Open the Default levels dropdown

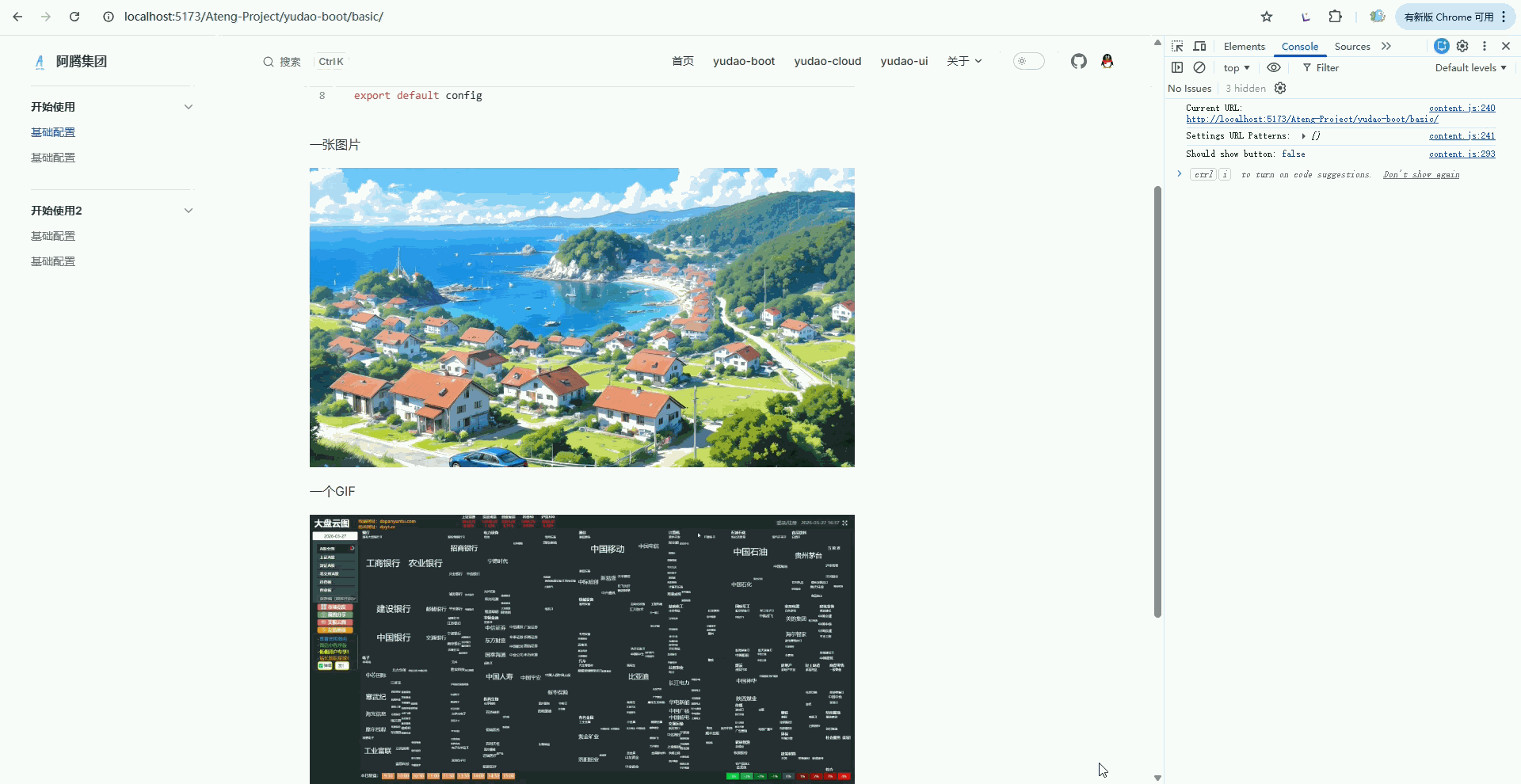click(x=1470, y=67)
